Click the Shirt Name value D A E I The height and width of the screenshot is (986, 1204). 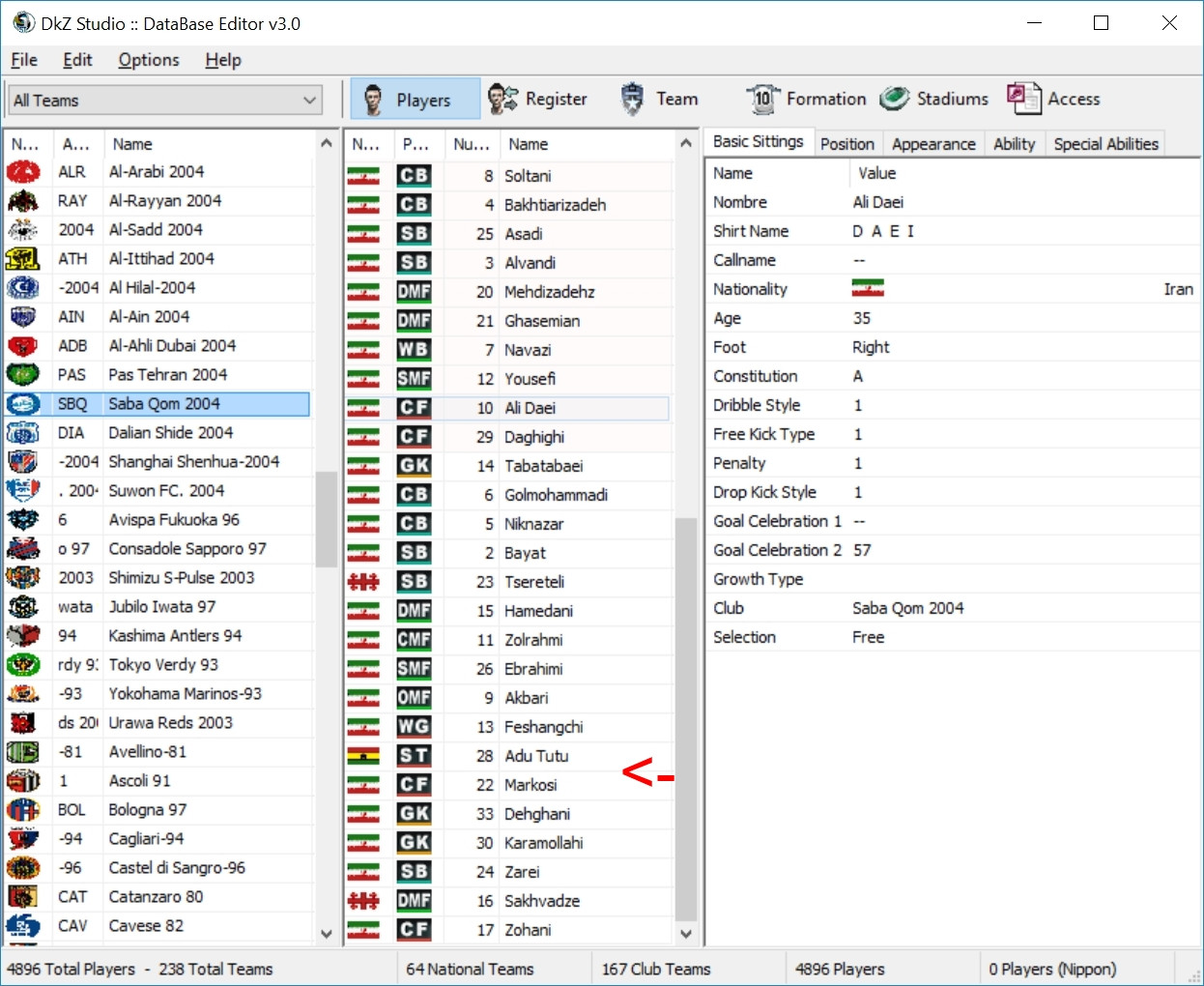tap(883, 231)
